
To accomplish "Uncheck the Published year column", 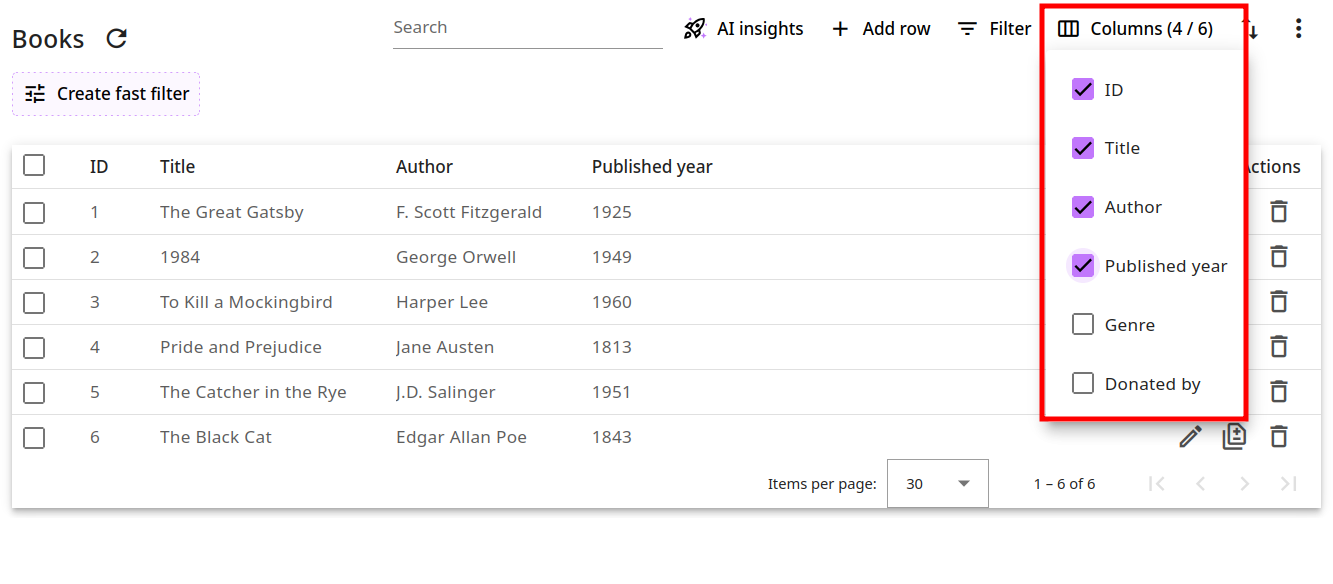I will point(1083,266).
